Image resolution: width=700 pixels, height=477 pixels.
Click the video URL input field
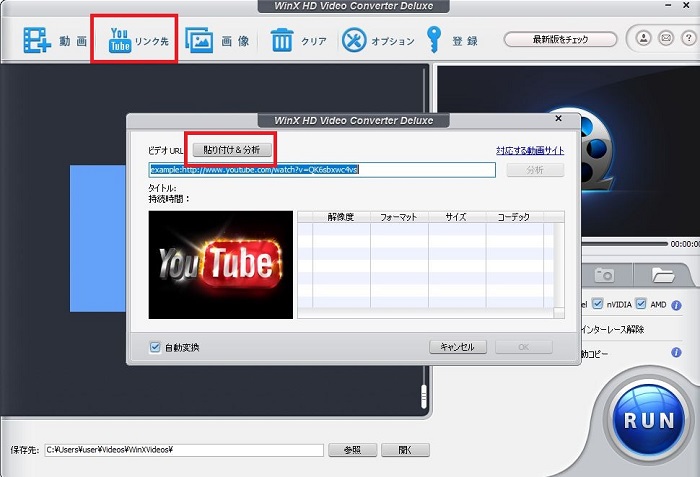[x=322, y=170]
